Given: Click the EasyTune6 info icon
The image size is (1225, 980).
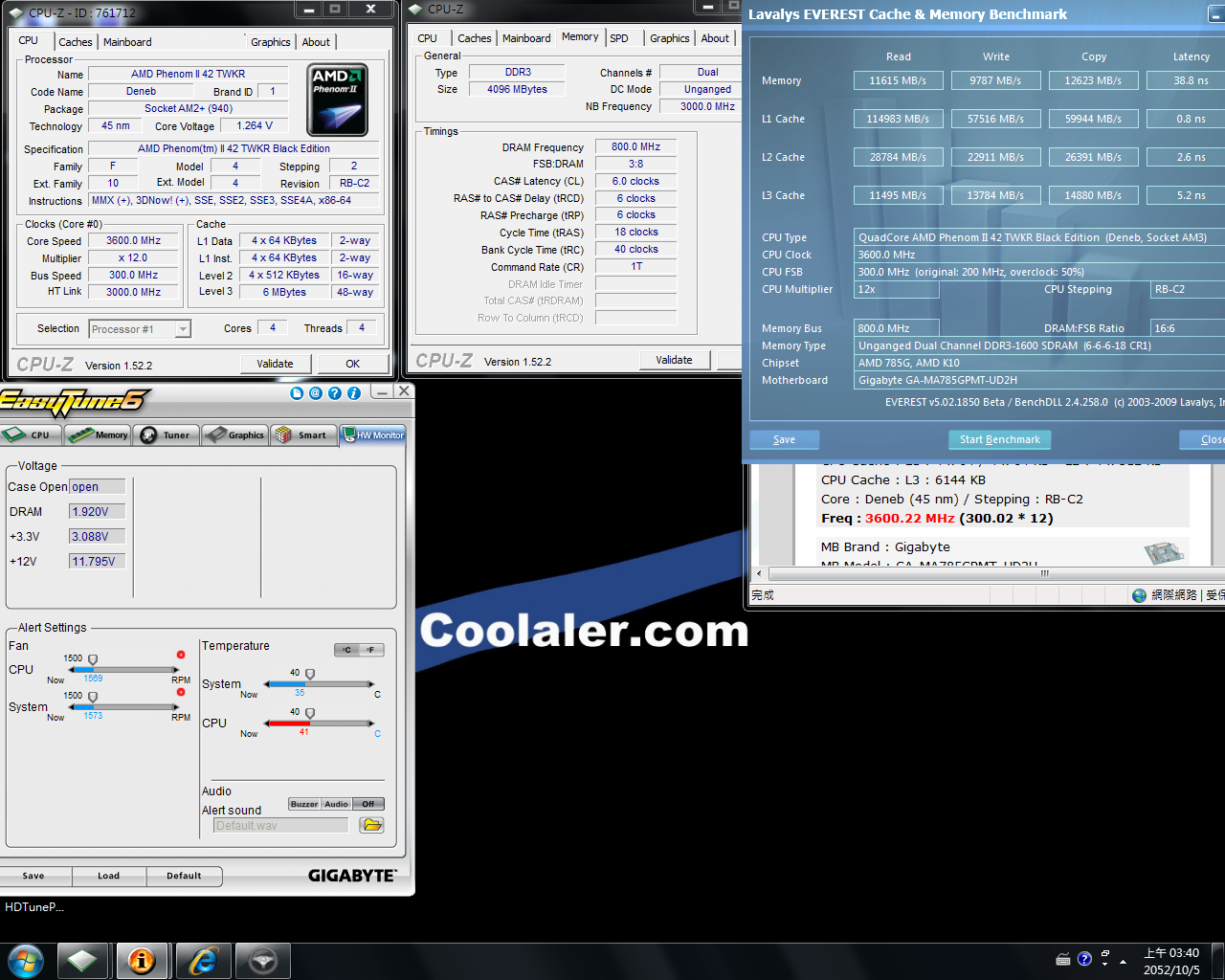Looking at the screenshot, I should click(354, 393).
